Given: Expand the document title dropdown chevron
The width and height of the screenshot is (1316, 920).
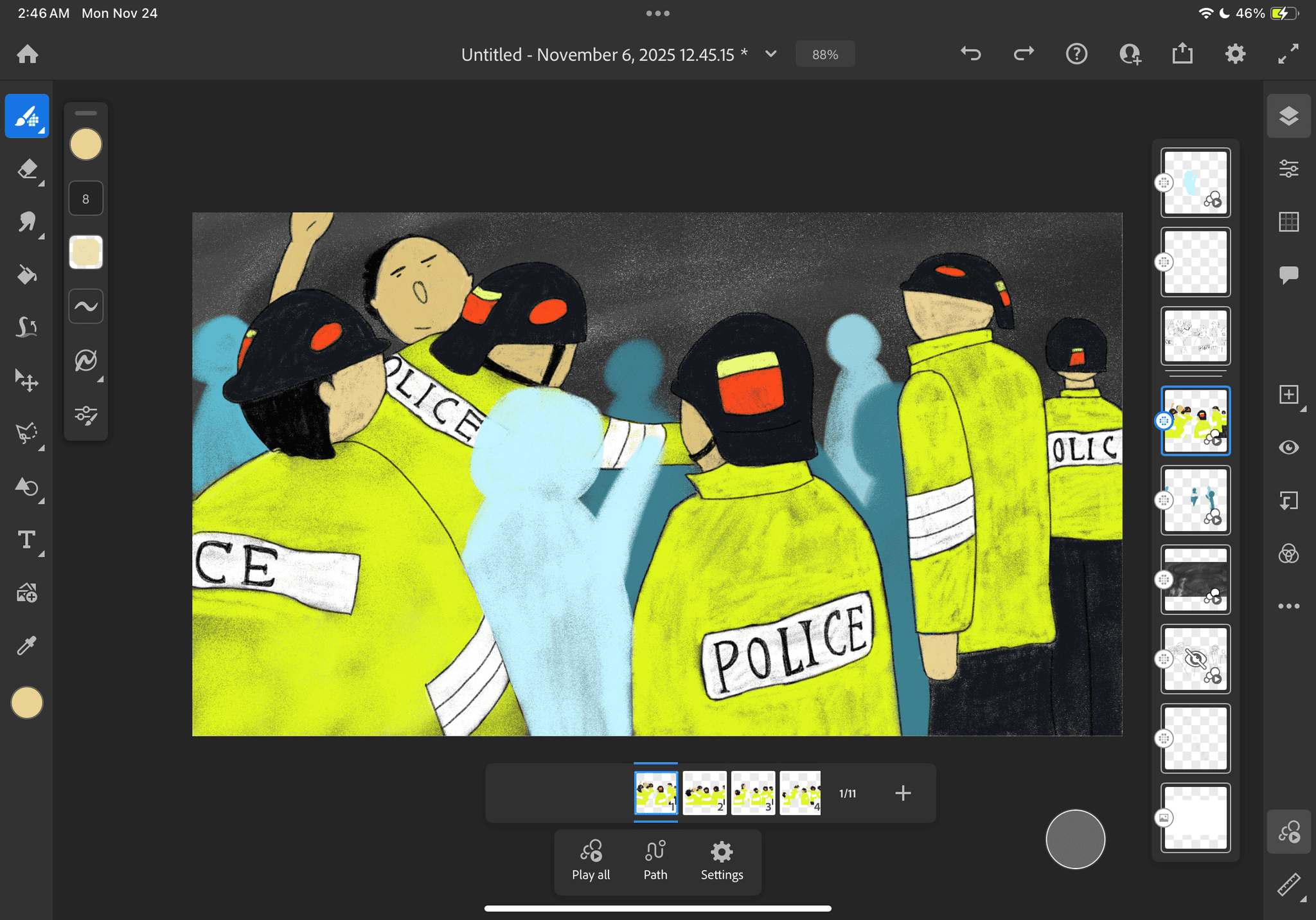Looking at the screenshot, I should [771, 54].
